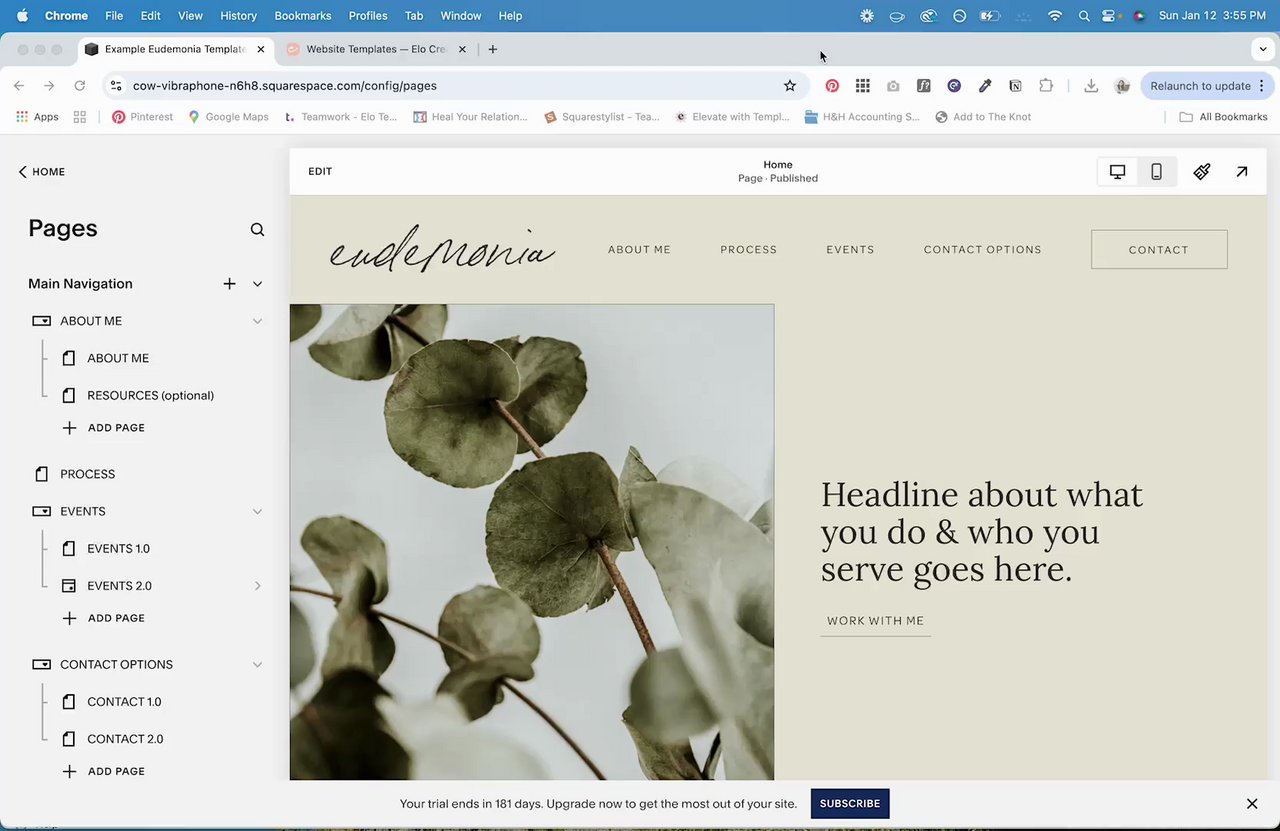
Task: Switch preview to desktop view
Action: click(x=1117, y=172)
